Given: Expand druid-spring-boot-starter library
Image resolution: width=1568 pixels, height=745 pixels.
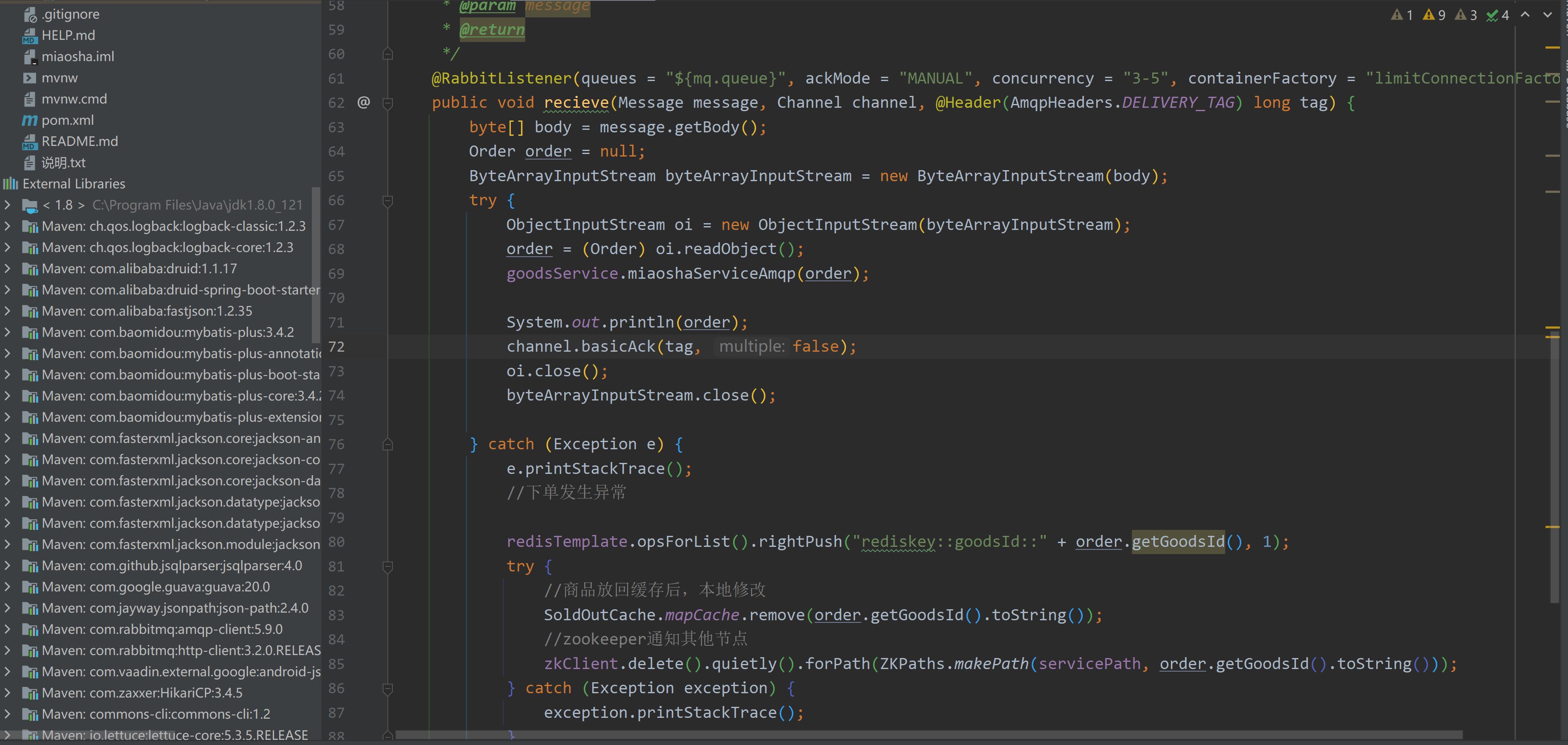Looking at the screenshot, I should pos(7,290).
